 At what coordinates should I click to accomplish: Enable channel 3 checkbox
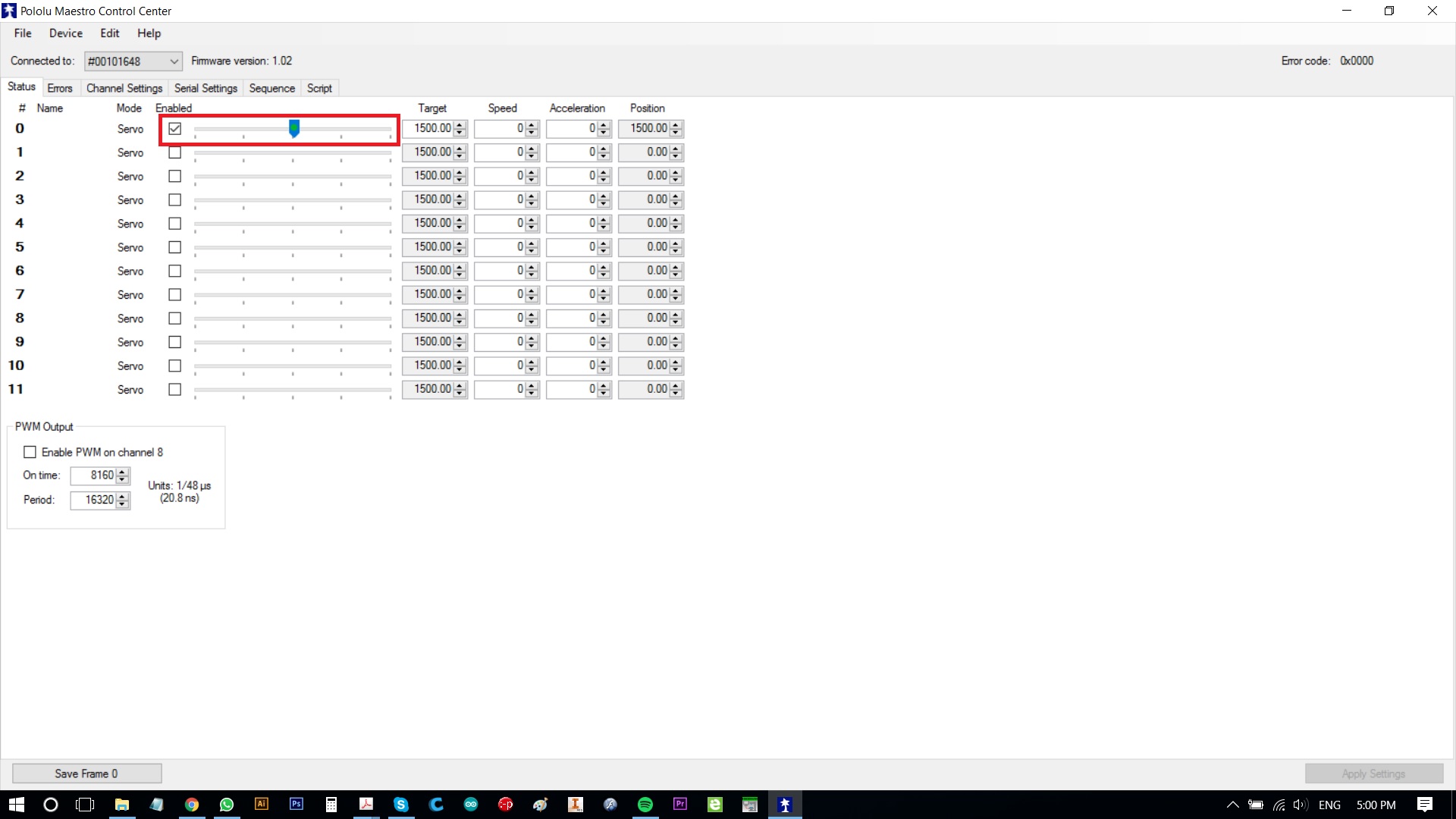click(x=175, y=200)
